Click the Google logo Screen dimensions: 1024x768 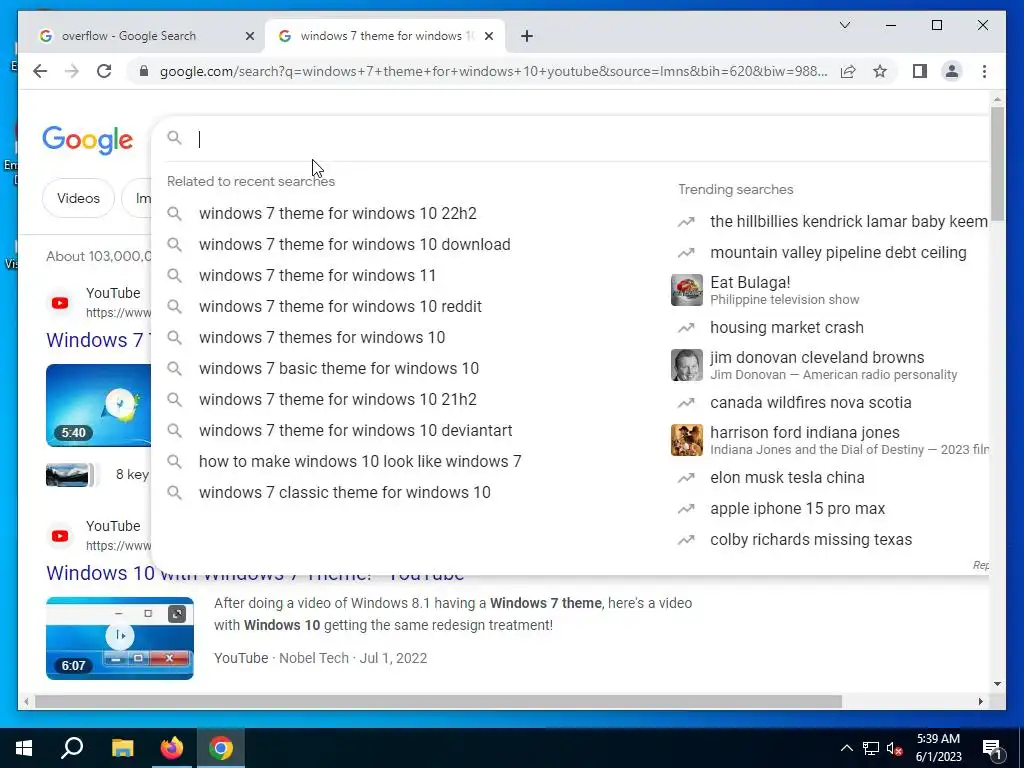click(88, 139)
